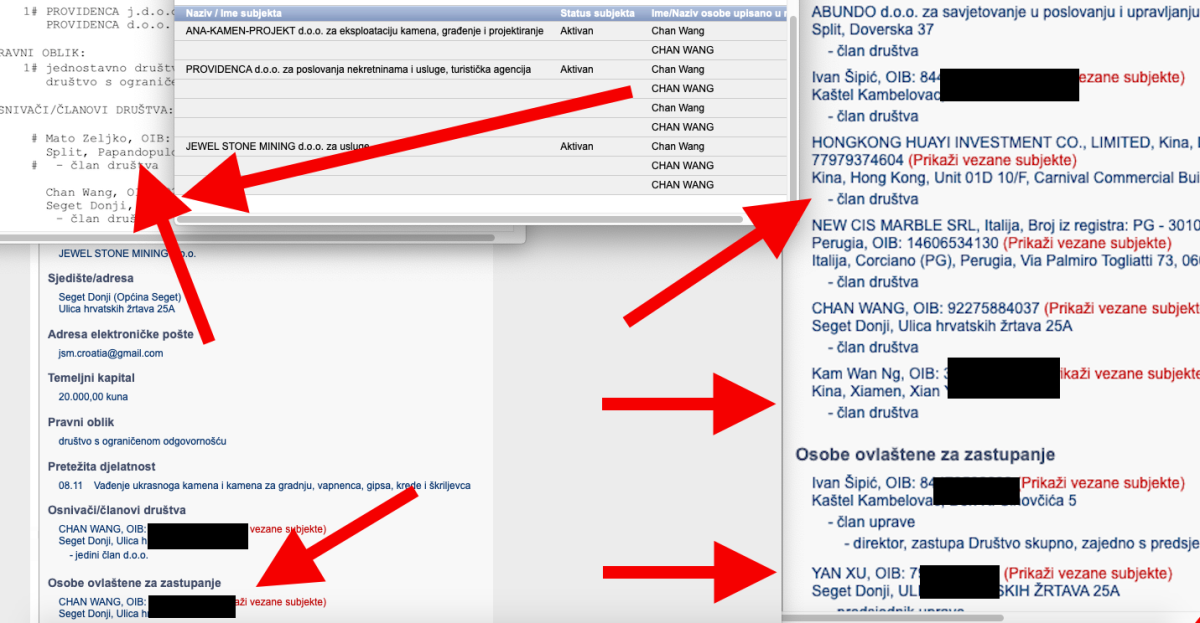The image size is (1200, 623).
Task: Open 'vezane subjekte' link under left-panel Osobe ovlaštene za zastupanje
Action: [x=281, y=601]
